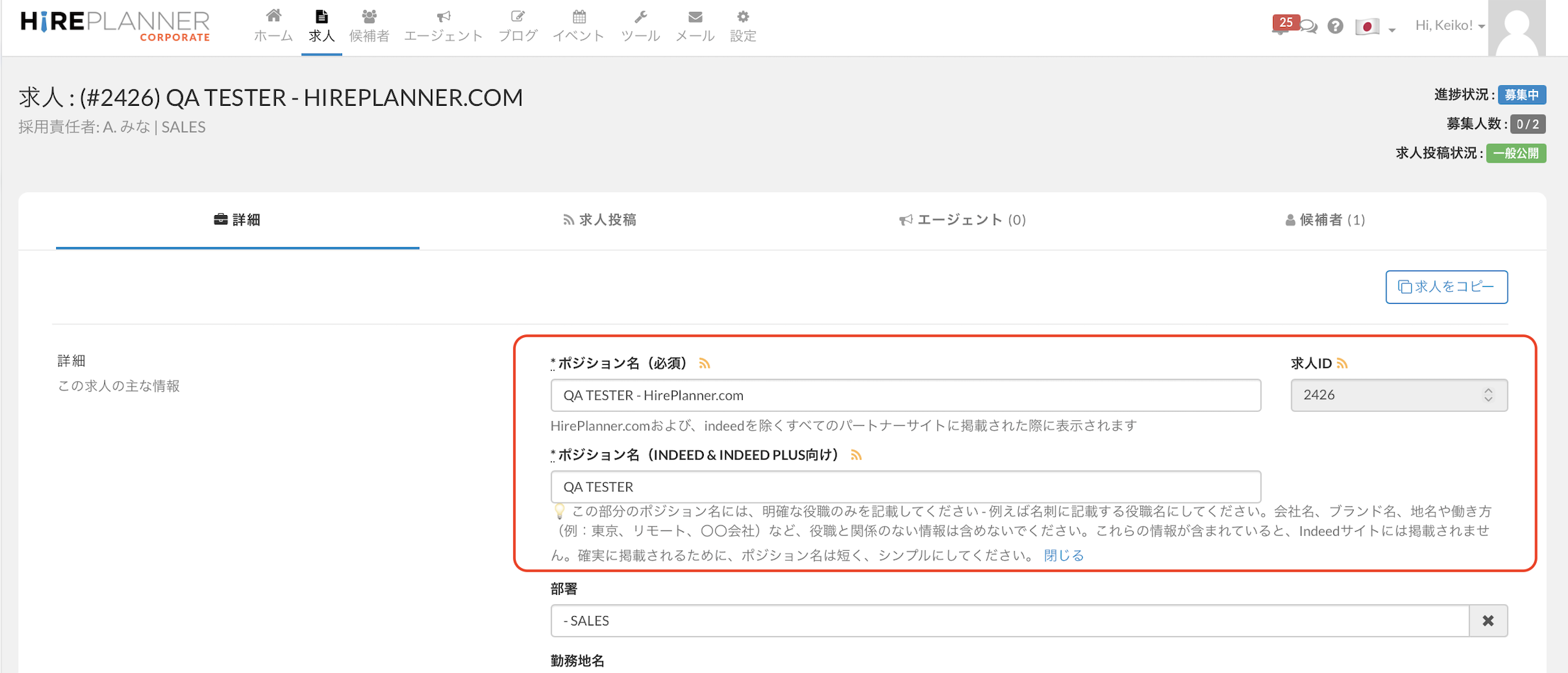Click the INDEED position name input field
1568x673 pixels.
(905, 487)
